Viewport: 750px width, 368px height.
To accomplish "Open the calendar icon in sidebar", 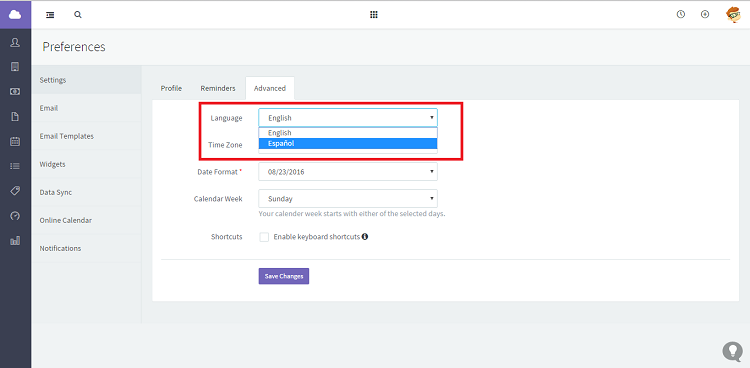I will (15, 141).
